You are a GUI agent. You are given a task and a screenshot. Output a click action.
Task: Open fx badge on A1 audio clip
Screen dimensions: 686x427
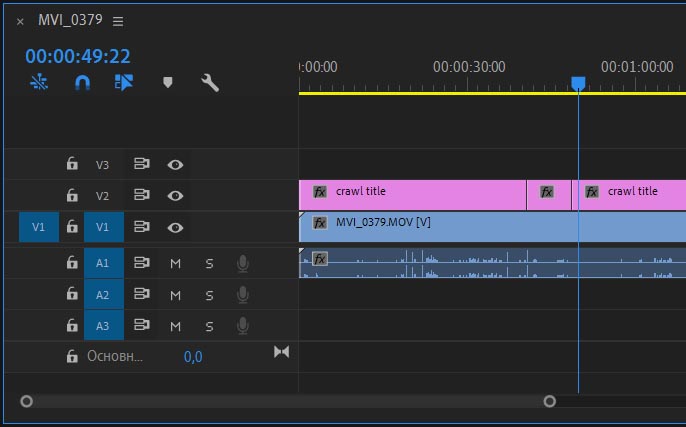pyautogui.click(x=320, y=259)
